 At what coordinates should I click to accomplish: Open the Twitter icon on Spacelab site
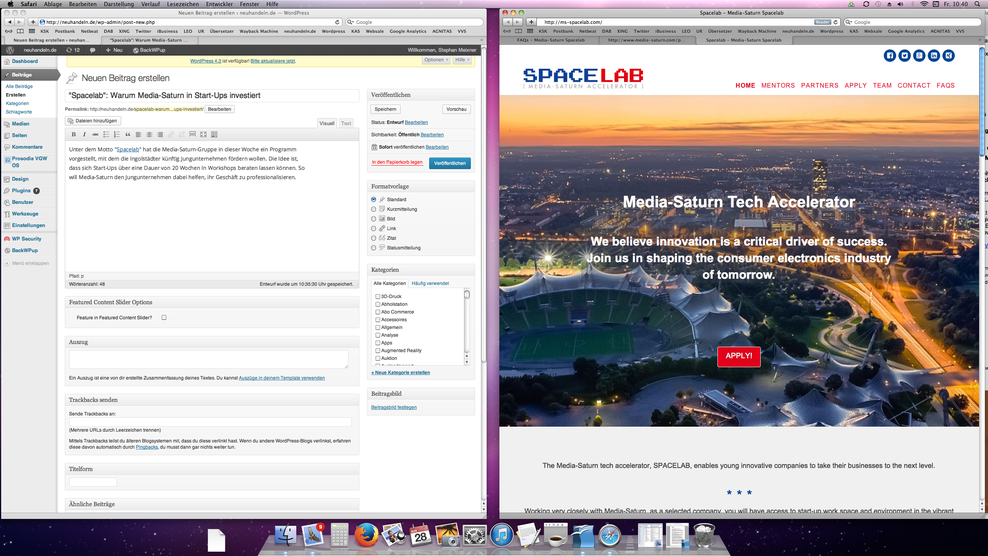coord(904,55)
